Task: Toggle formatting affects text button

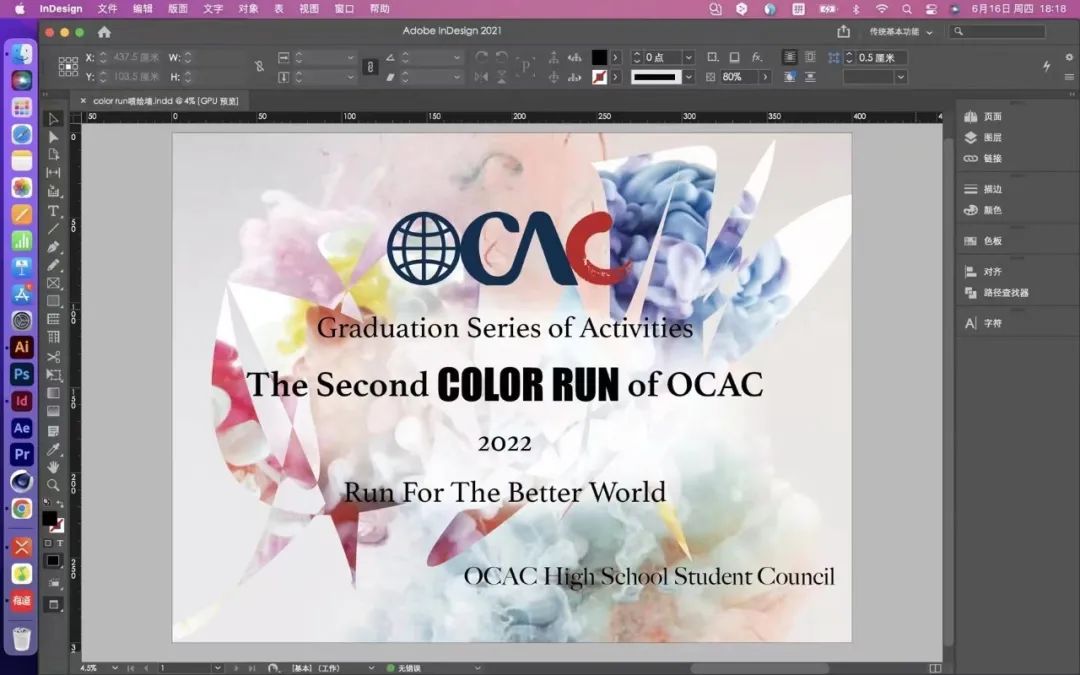Action: (x=60, y=543)
